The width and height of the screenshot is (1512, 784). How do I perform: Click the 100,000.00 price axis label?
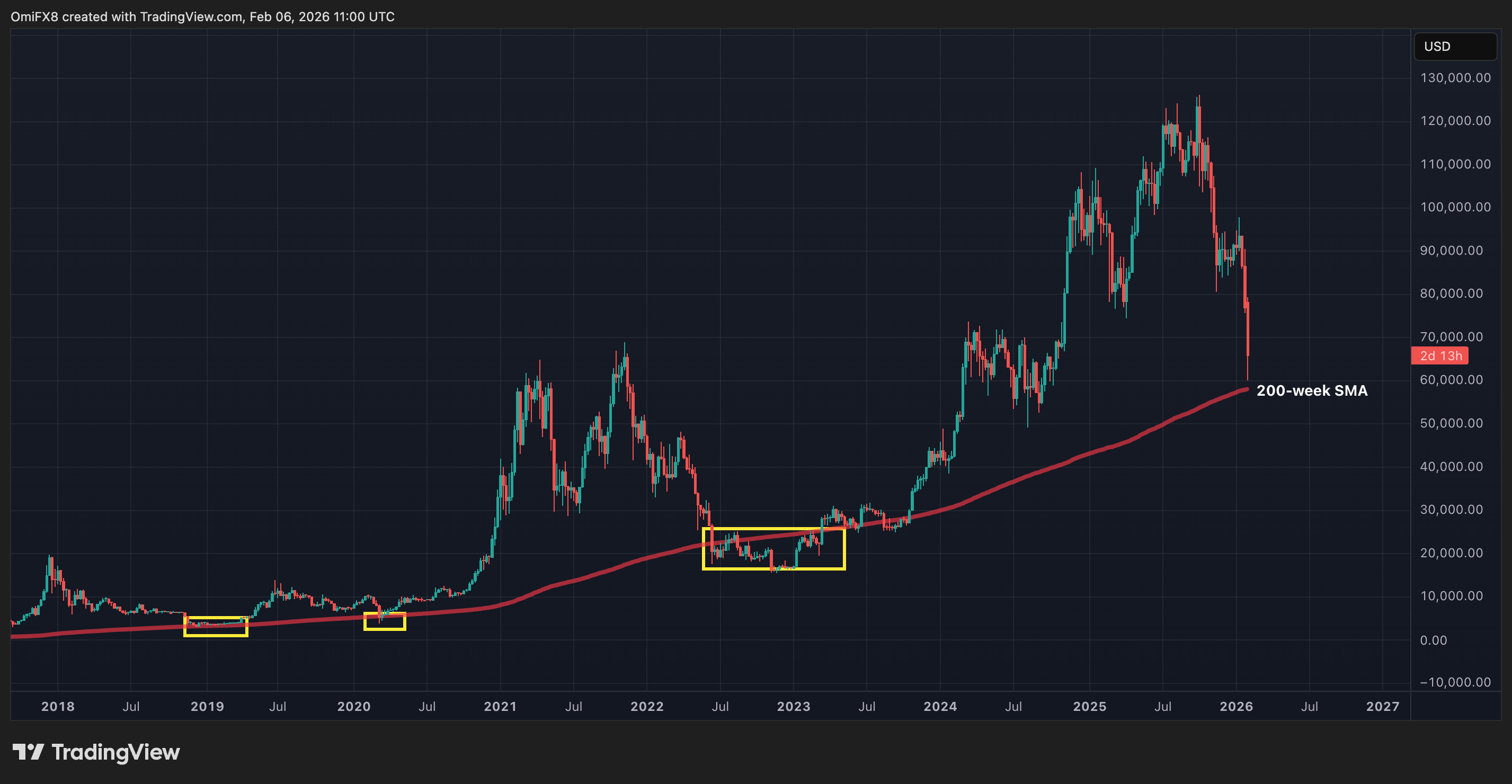point(1455,207)
